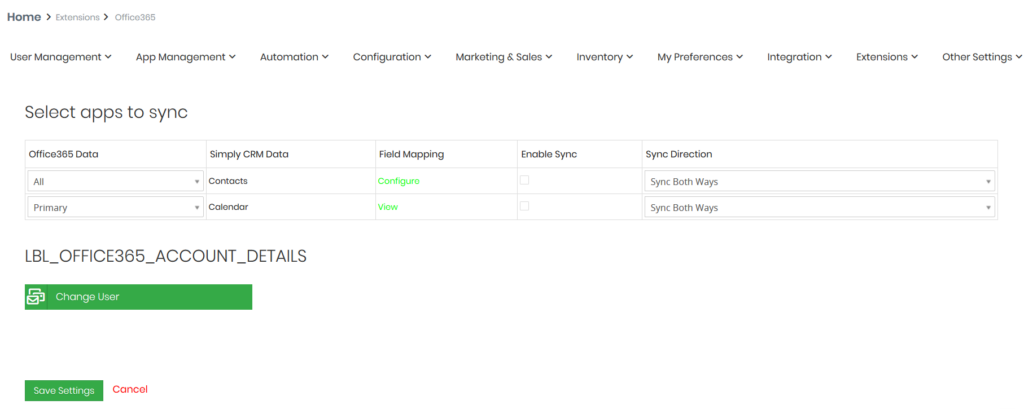The image size is (1024, 409).
Task: Click the red Cancel link
Action: click(x=130, y=389)
